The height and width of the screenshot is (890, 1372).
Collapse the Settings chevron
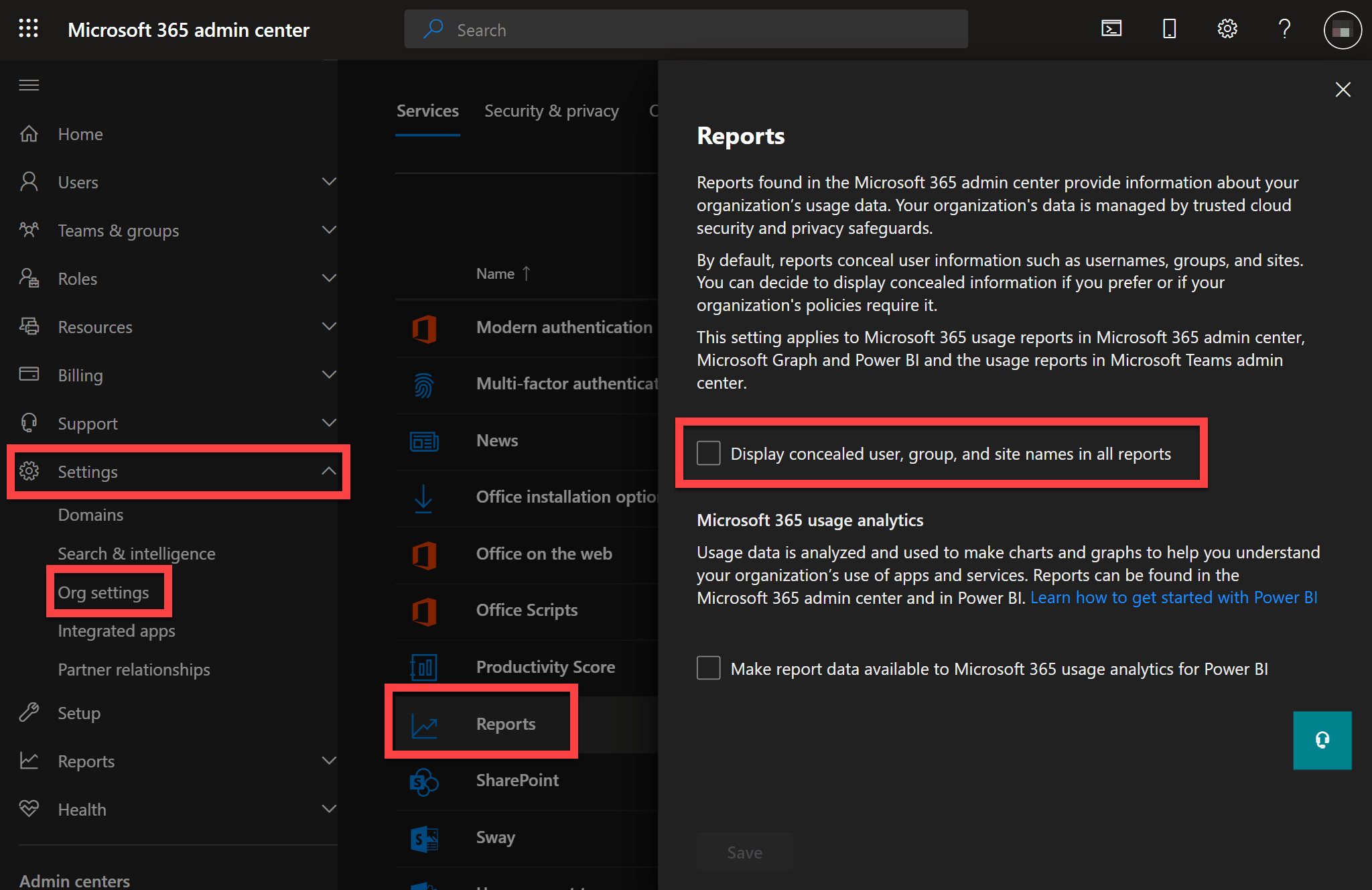[329, 471]
